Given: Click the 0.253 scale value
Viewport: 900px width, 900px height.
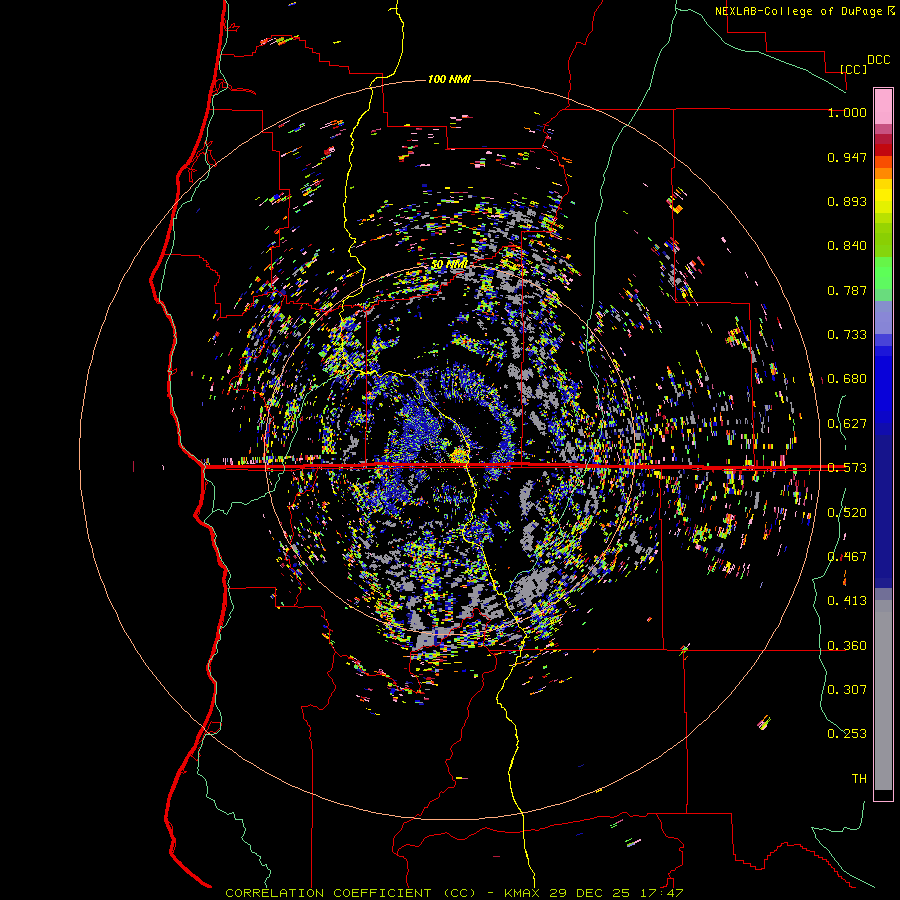Looking at the screenshot, I should [x=847, y=734].
